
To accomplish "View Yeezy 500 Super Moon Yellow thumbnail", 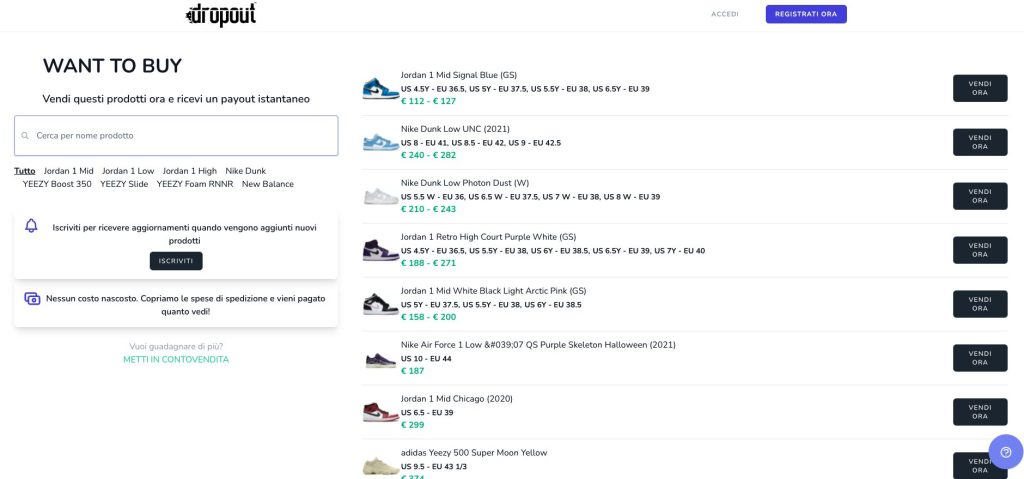I will pos(381,466).
